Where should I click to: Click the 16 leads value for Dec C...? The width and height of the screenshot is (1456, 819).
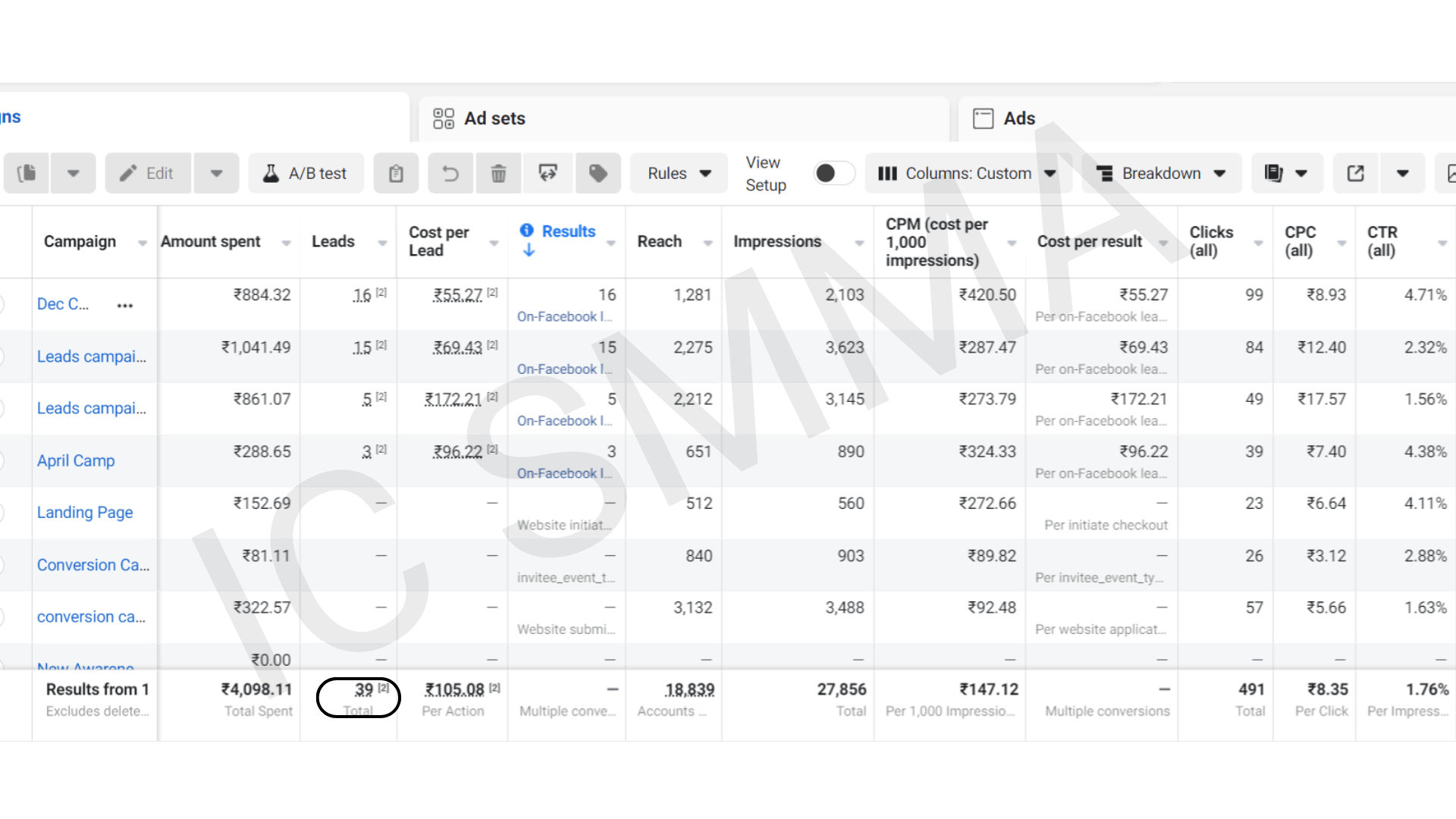click(x=362, y=295)
